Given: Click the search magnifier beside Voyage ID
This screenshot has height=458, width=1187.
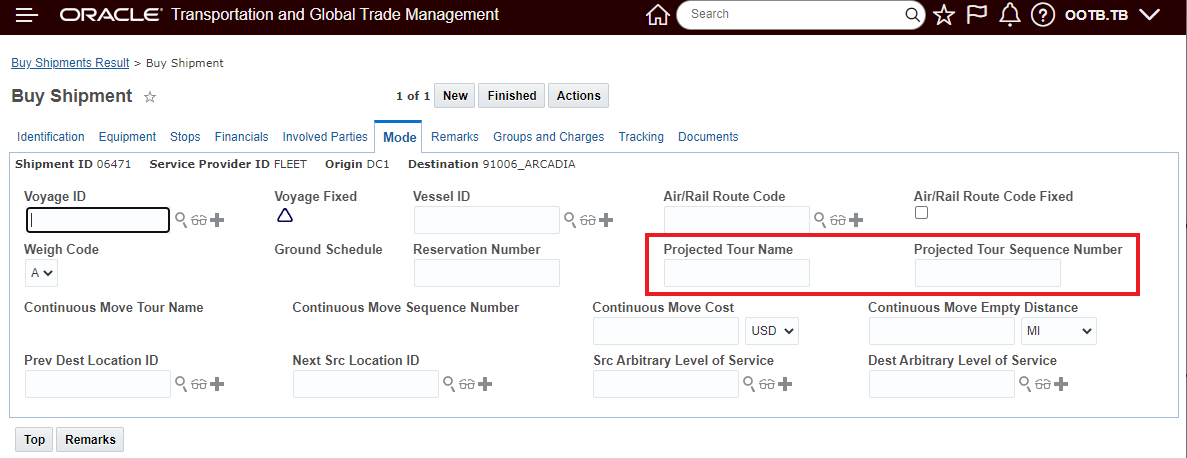Looking at the screenshot, I should click(181, 219).
